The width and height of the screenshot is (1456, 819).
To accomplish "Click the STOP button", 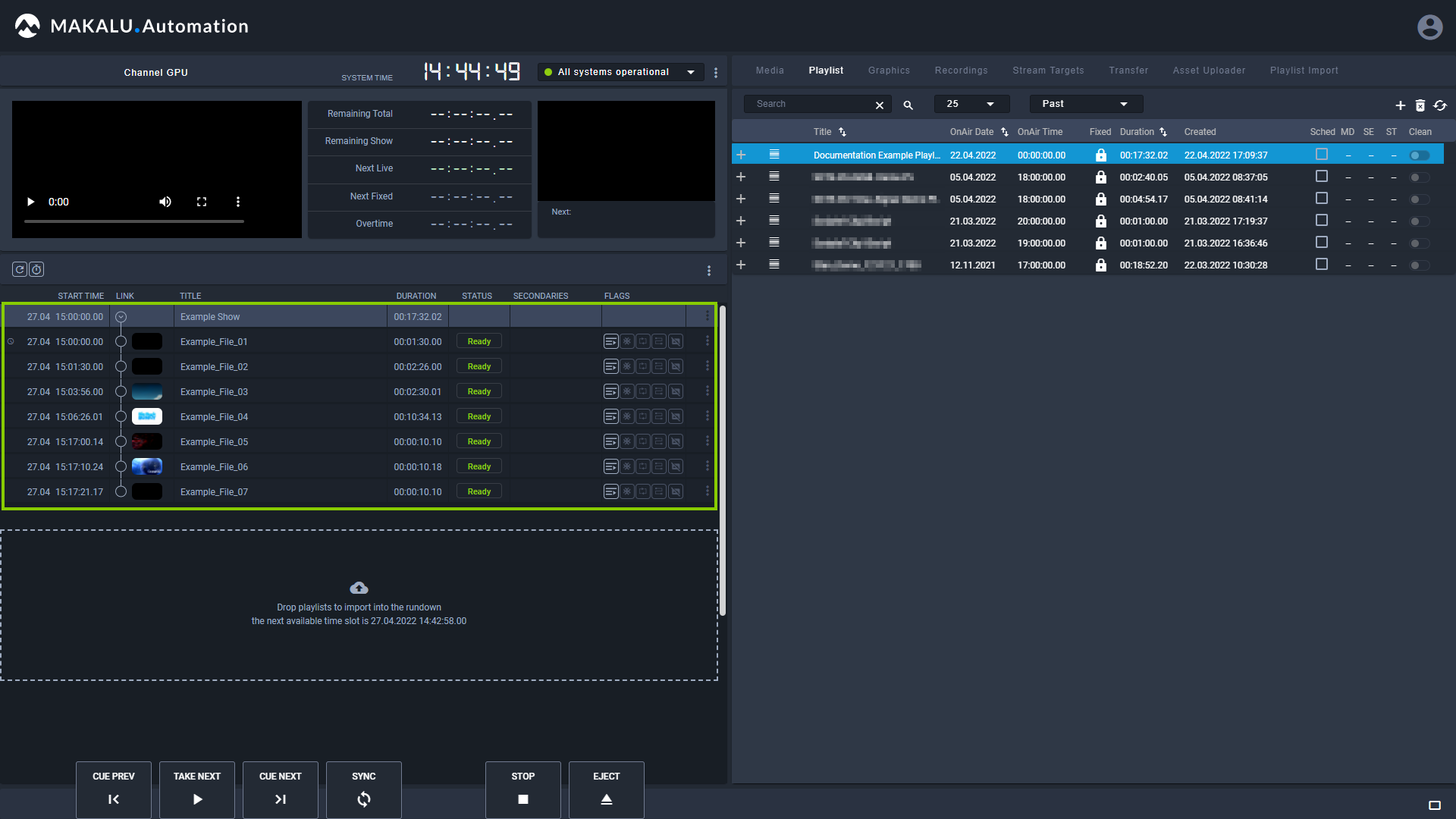I will pyautogui.click(x=523, y=789).
